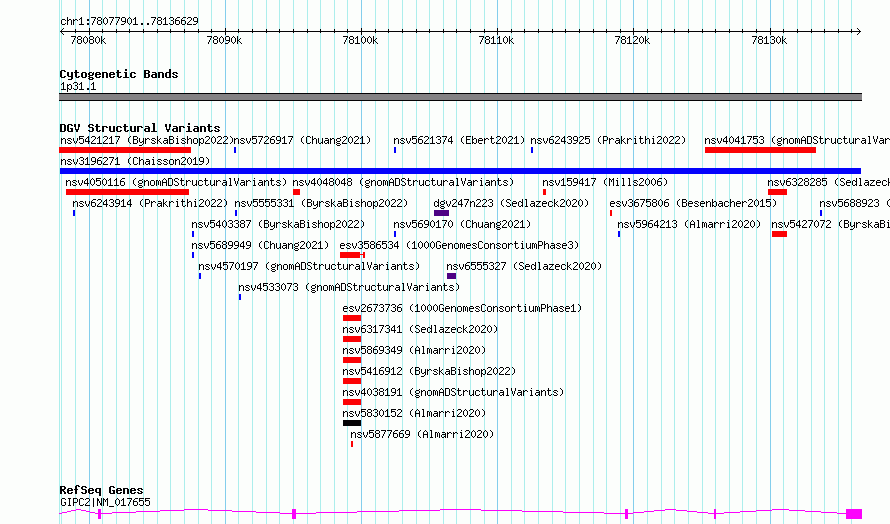
Task: Jump to the 78120k ruler mark
Action: tap(633, 40)
